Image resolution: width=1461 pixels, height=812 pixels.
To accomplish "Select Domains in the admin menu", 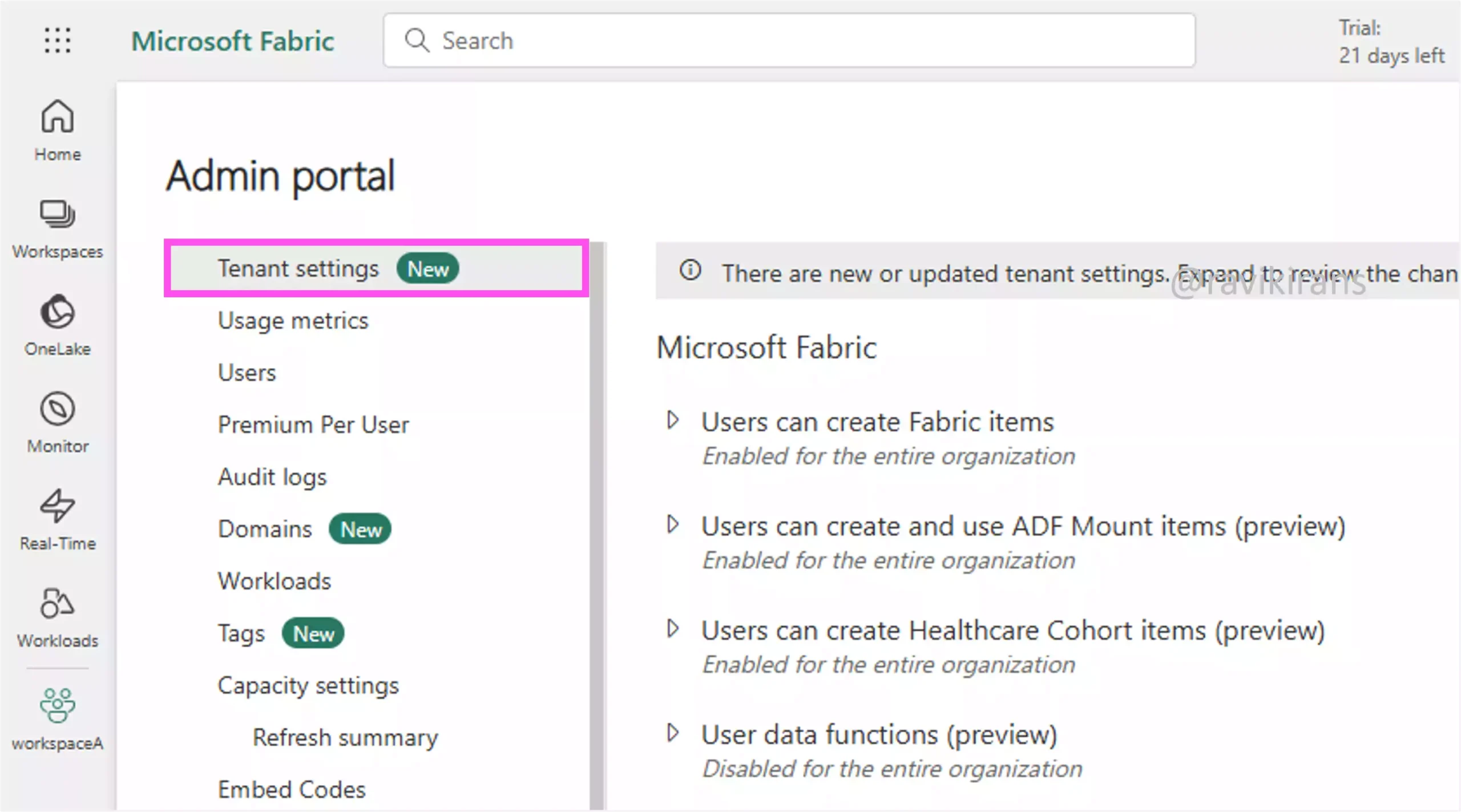I will pos(265,530).
